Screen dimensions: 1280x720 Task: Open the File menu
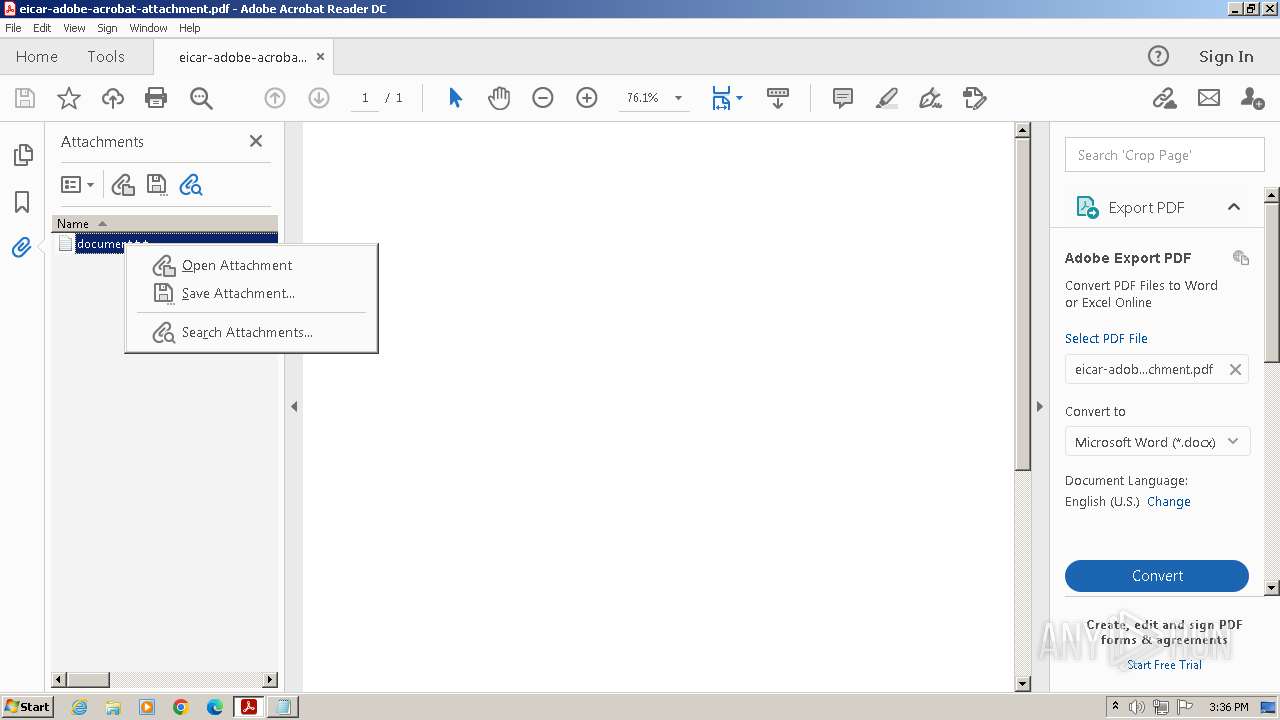tap(13, 28)
